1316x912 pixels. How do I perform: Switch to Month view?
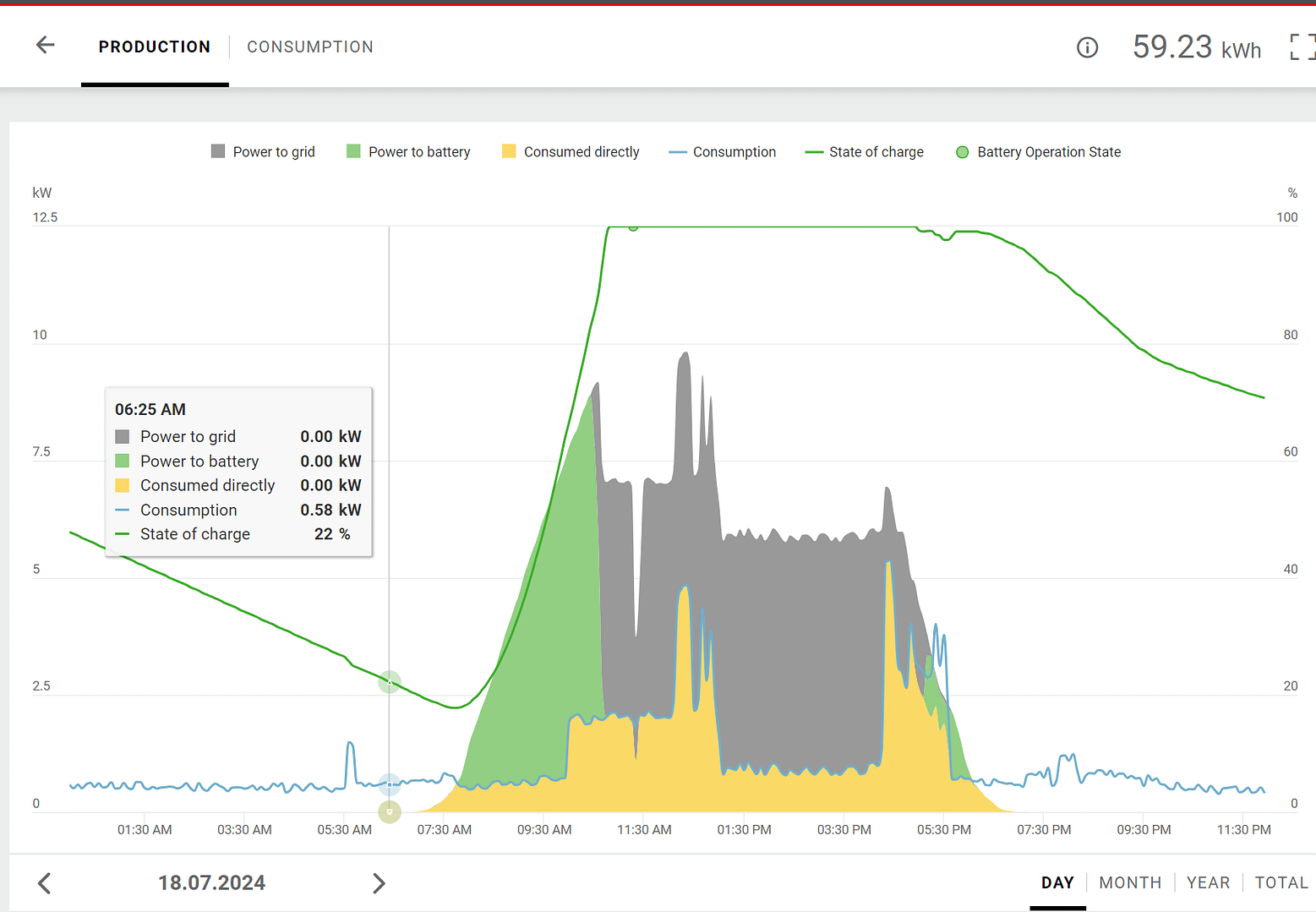coord(1130,882)
